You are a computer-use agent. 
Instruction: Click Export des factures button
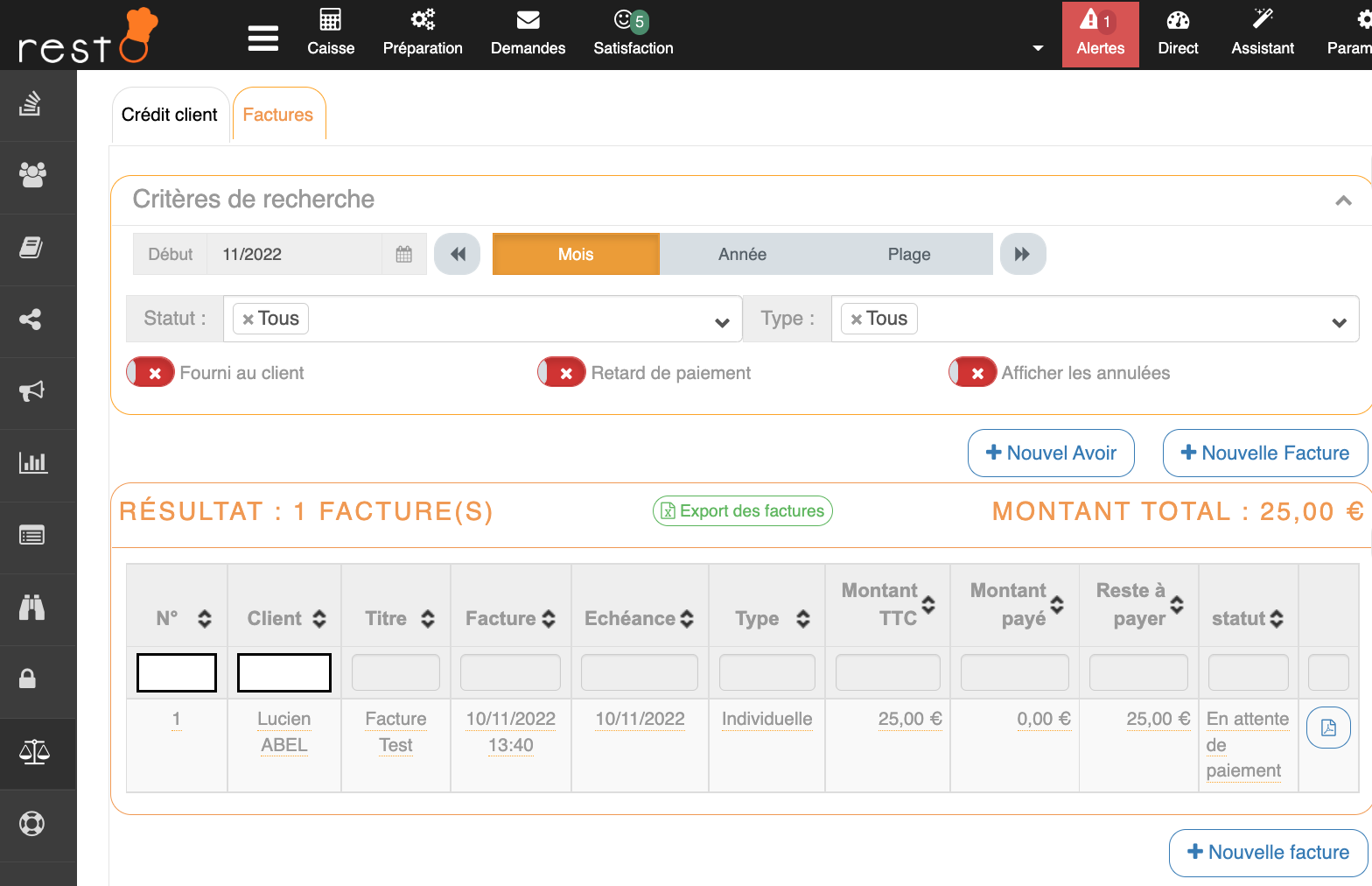tap(743, 511)
